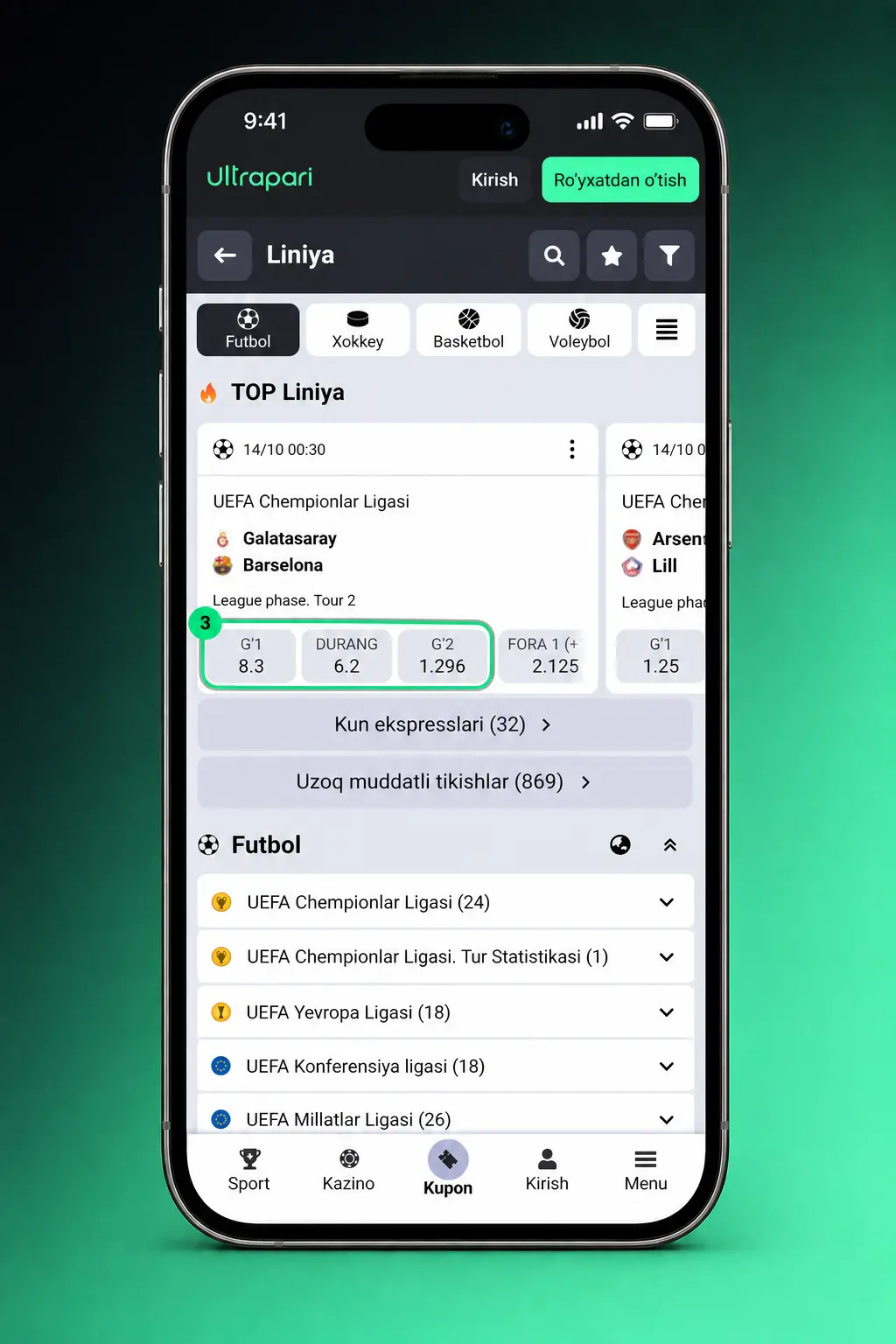Open search with the magnifier icon
Viewport: 896px width, 1344px height.
(554, 255)
